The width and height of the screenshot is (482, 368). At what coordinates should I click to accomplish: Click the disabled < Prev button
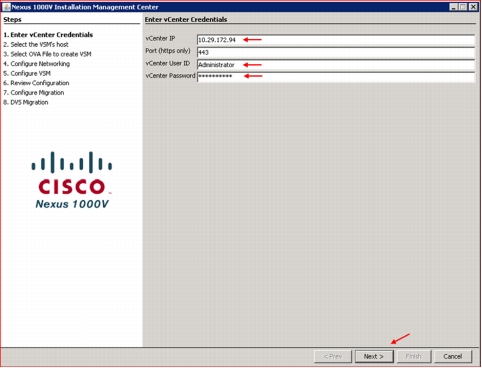333,356
